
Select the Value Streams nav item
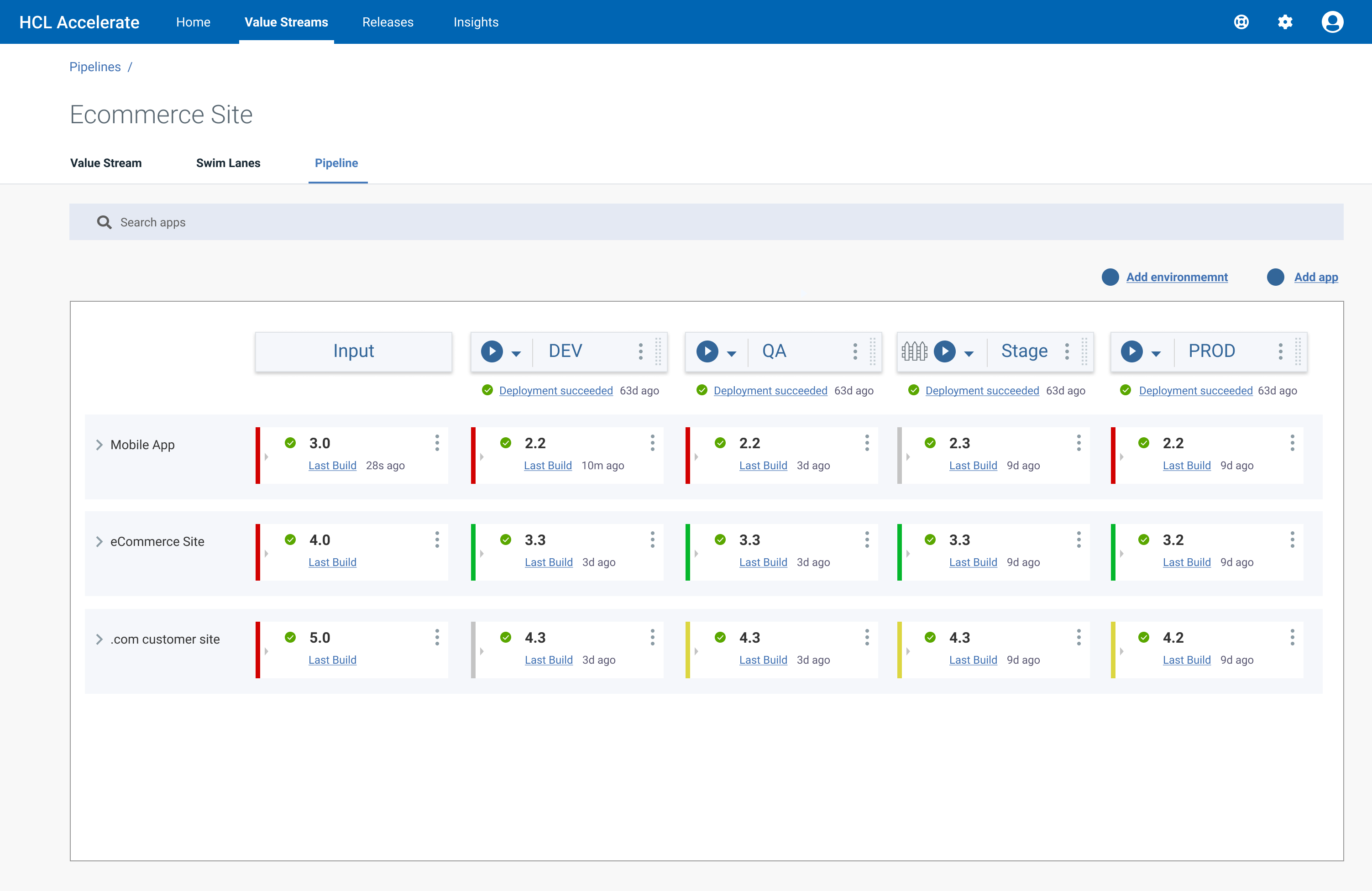point(286,22)
